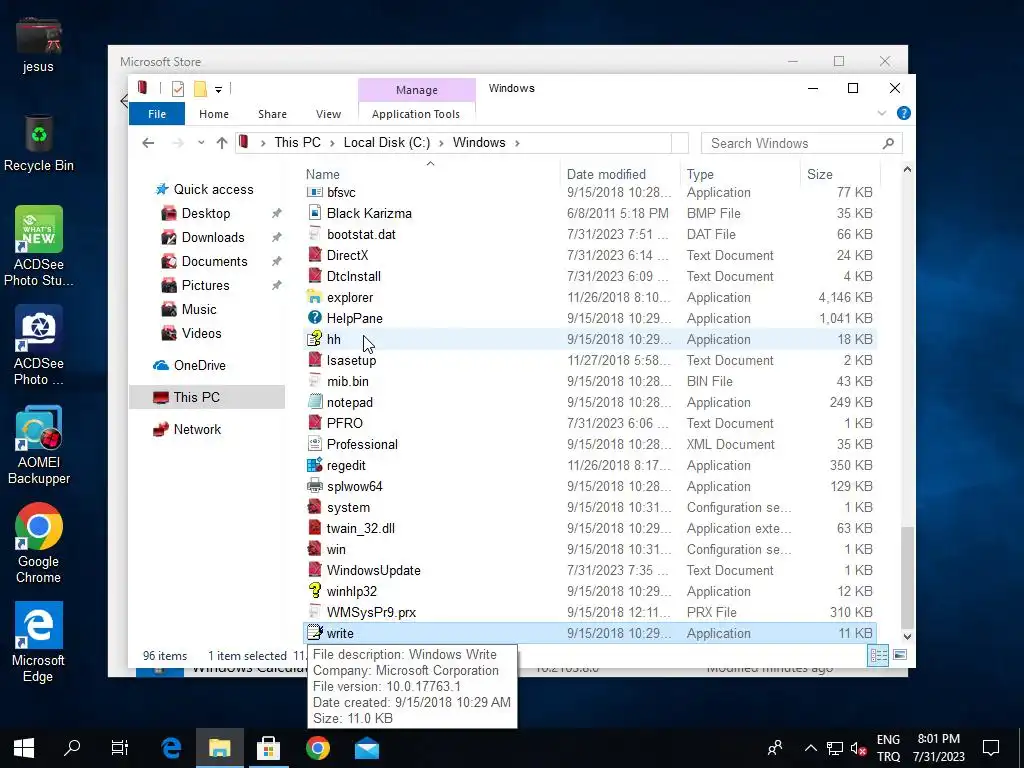Select the bootstat.dat file

tap(589, 234)
